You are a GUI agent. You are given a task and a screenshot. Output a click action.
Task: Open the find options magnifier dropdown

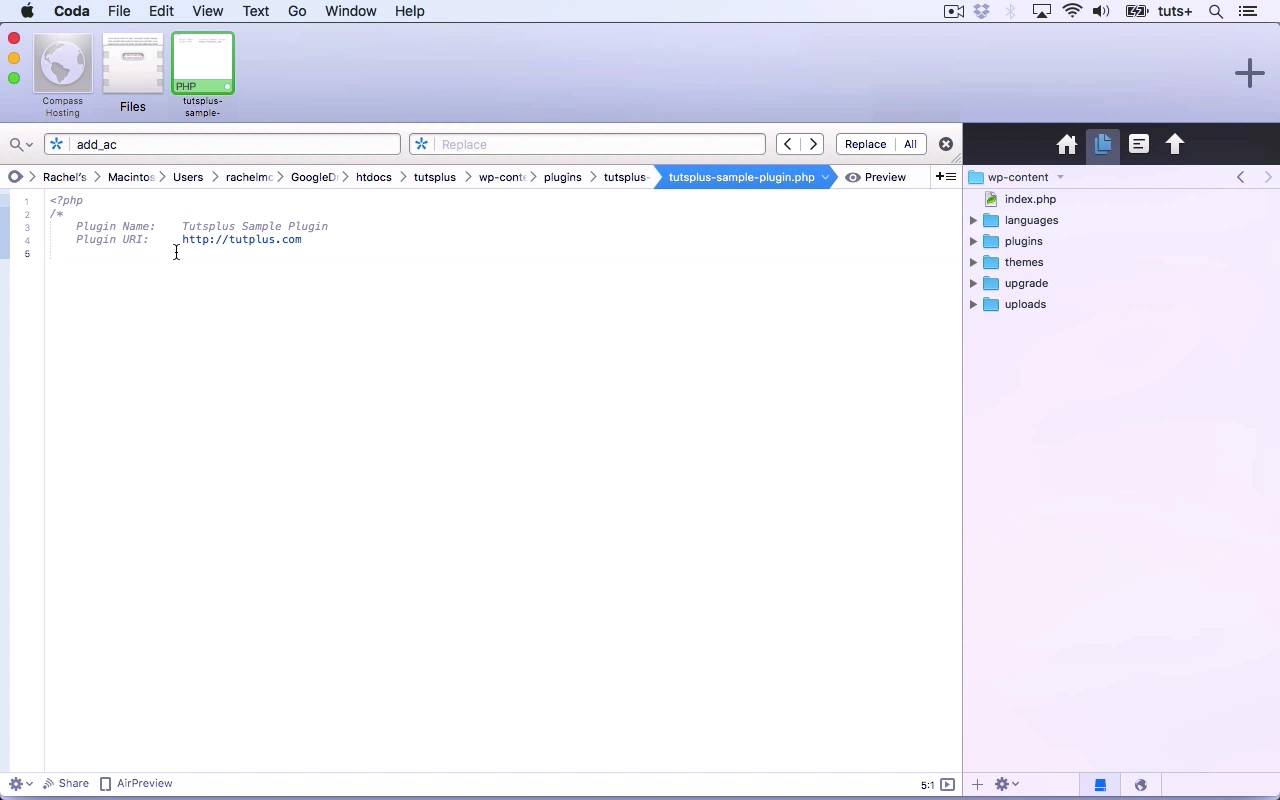(21, 144)
